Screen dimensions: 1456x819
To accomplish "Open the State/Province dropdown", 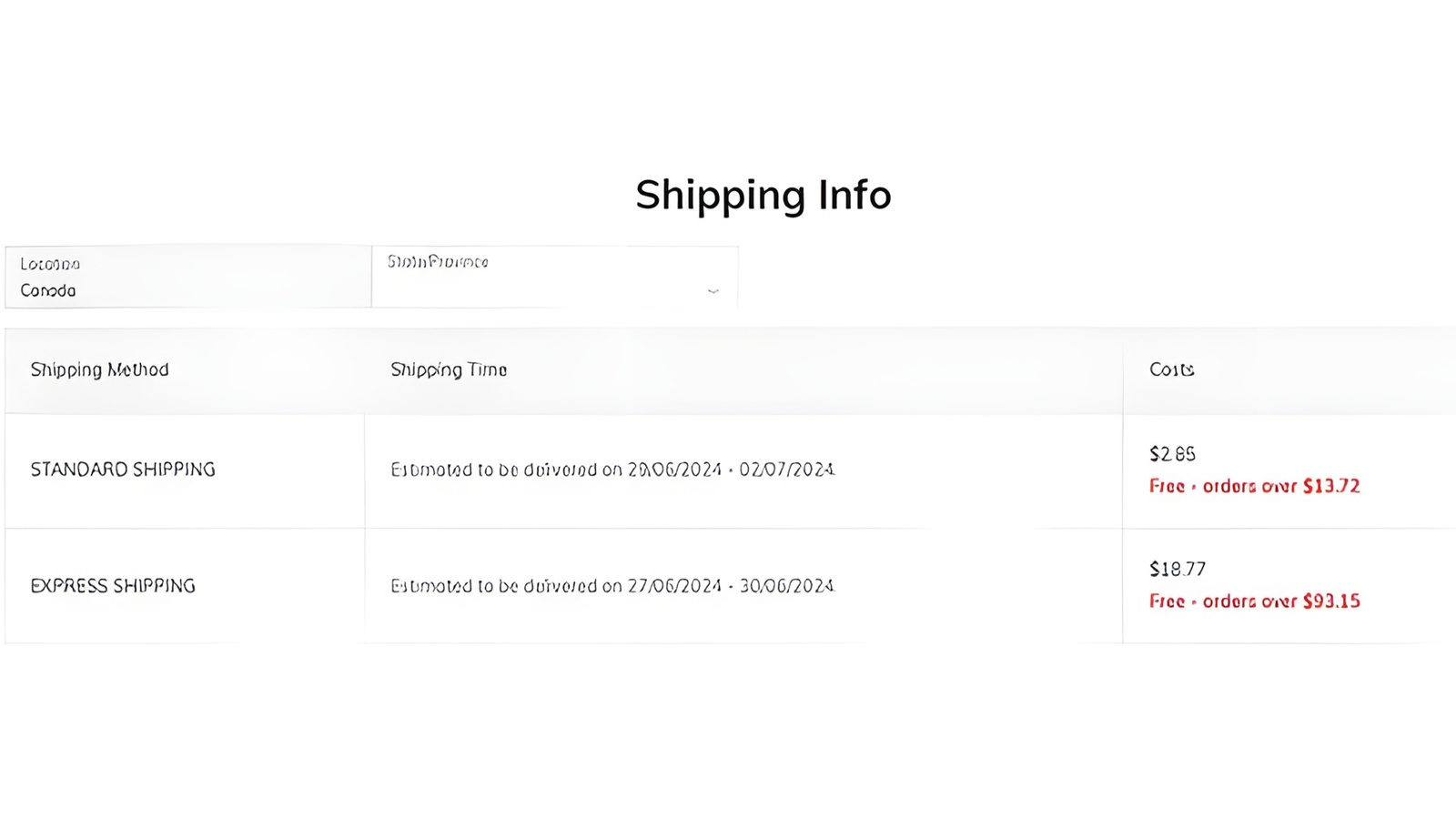I will pyautogui.click(x=555, y=278).
